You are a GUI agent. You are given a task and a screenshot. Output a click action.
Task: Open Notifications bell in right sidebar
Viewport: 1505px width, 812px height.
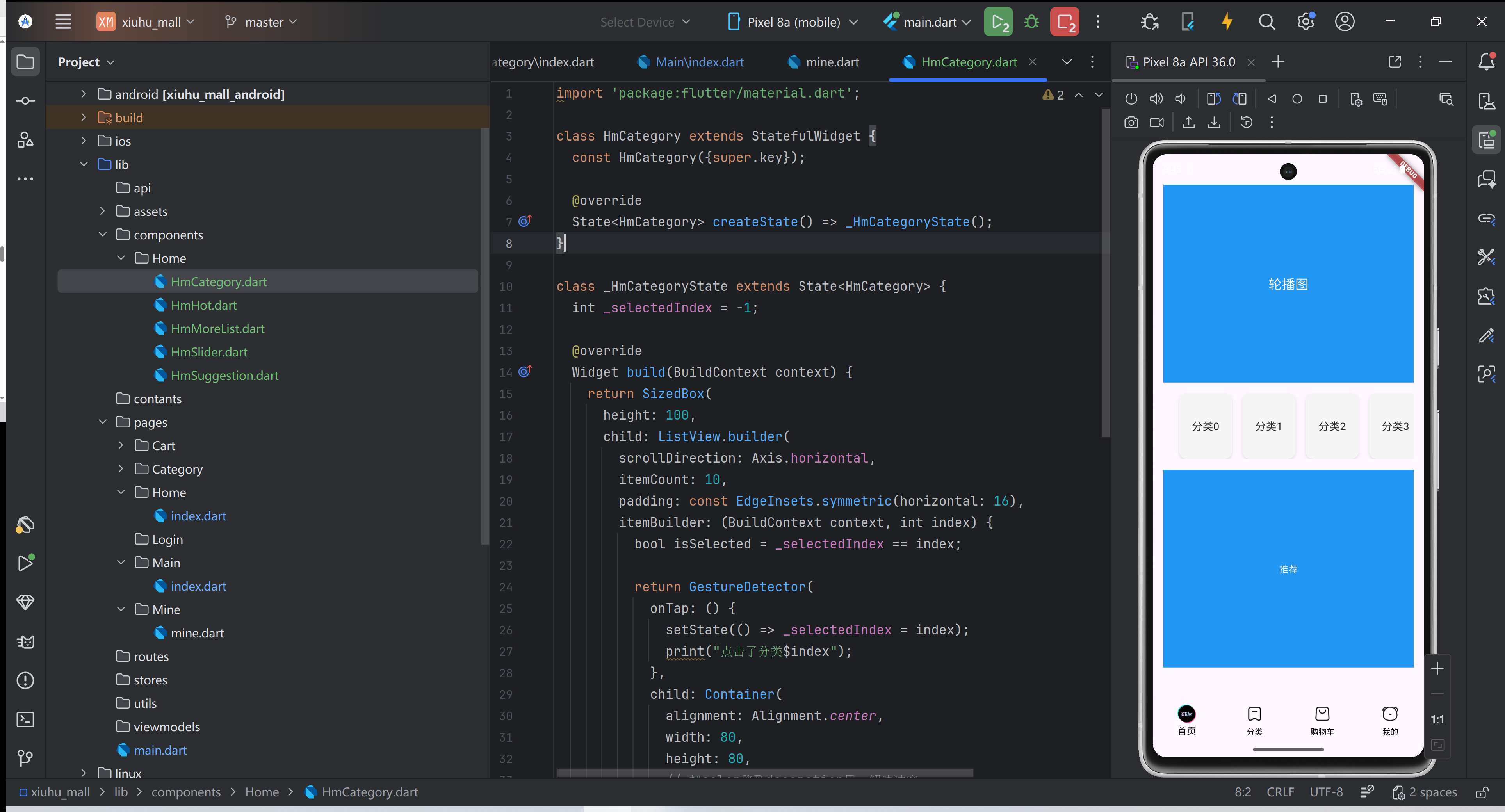(x=1486, y=61)
